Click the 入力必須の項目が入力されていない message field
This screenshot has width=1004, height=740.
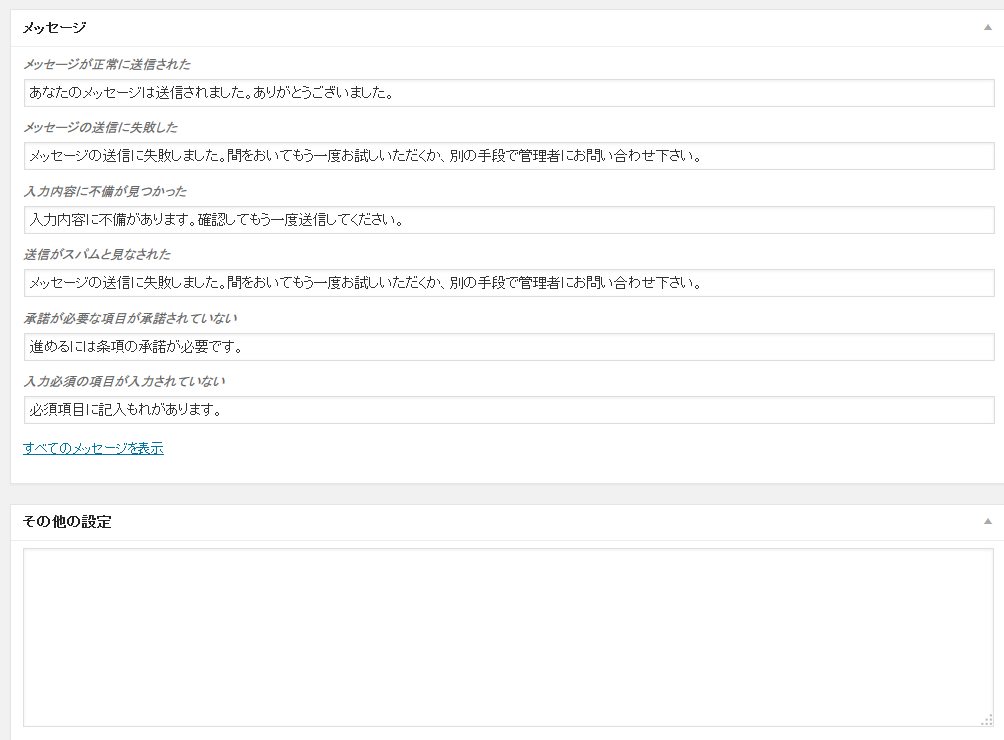[509, 410]
